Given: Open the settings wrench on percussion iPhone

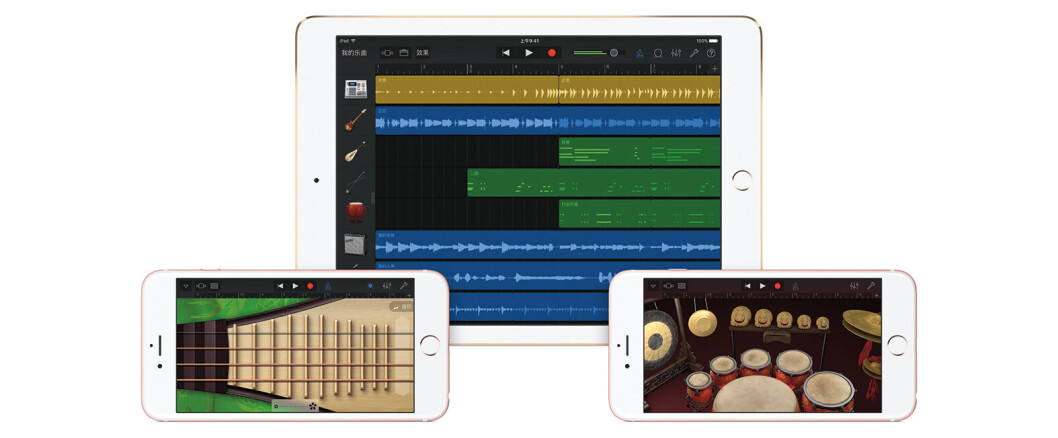Looking at the screenshot, I should click(x=870, y=286).
